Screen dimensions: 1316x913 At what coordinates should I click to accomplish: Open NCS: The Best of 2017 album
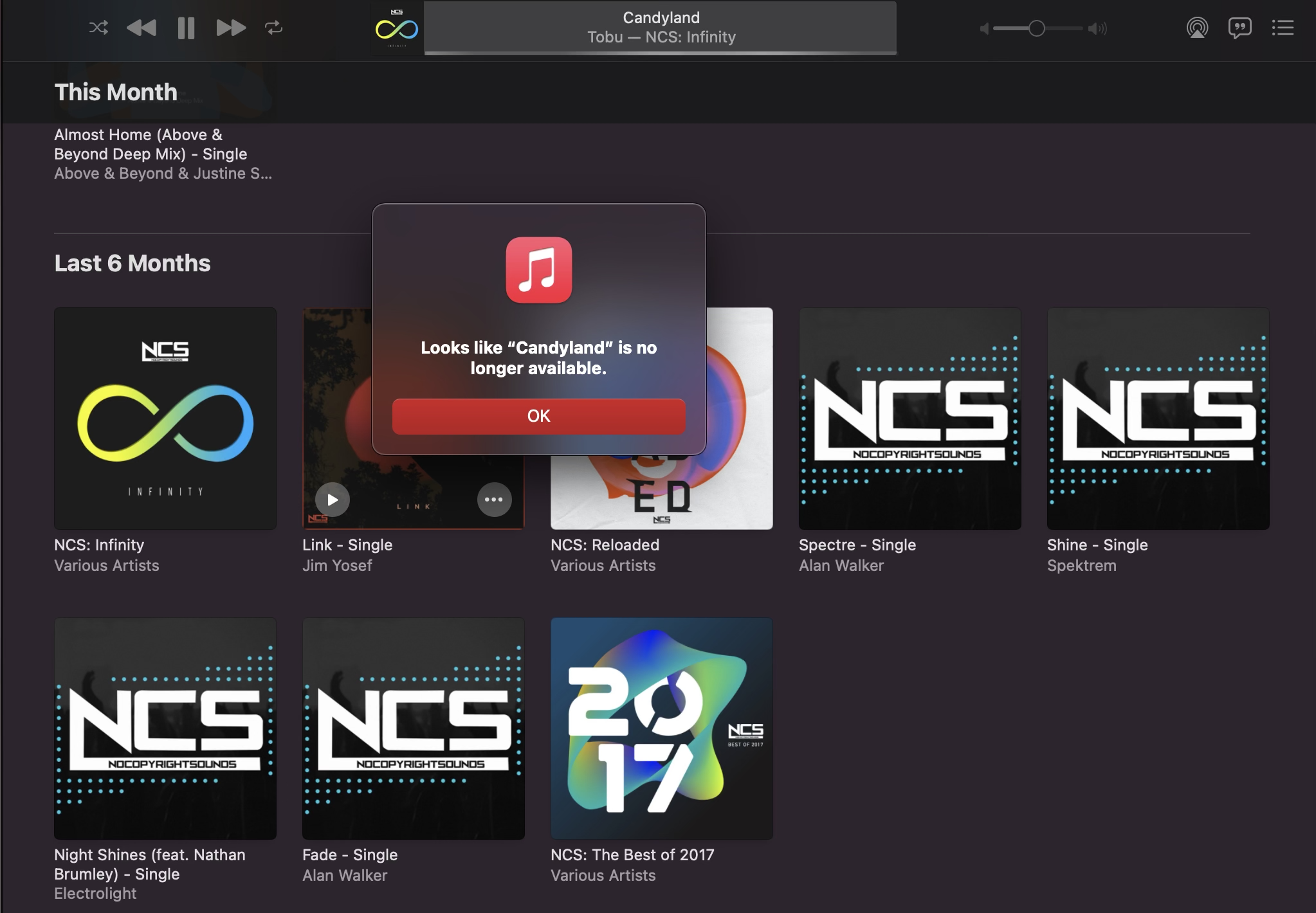[661, 728]
